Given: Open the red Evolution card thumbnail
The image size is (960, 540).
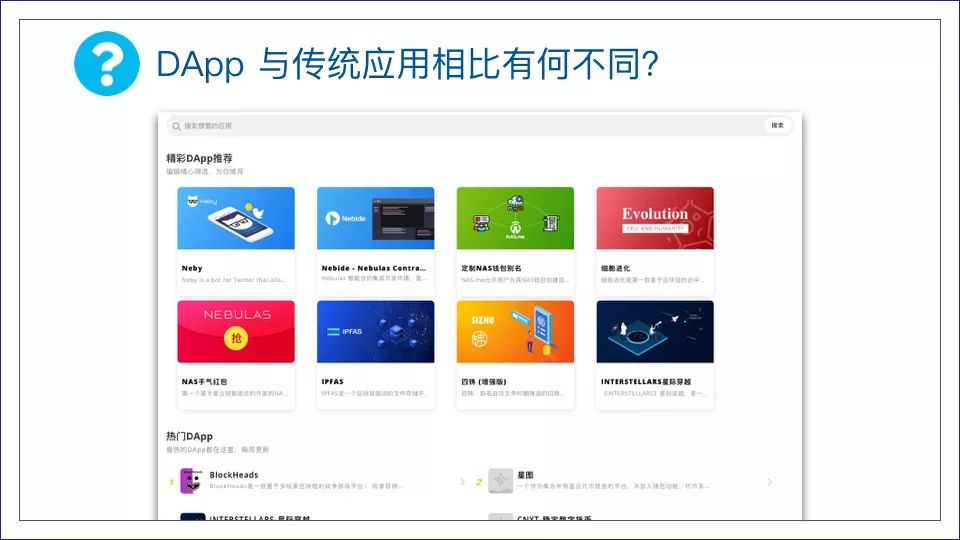Looking at the screenshot, I should [654, 218].
